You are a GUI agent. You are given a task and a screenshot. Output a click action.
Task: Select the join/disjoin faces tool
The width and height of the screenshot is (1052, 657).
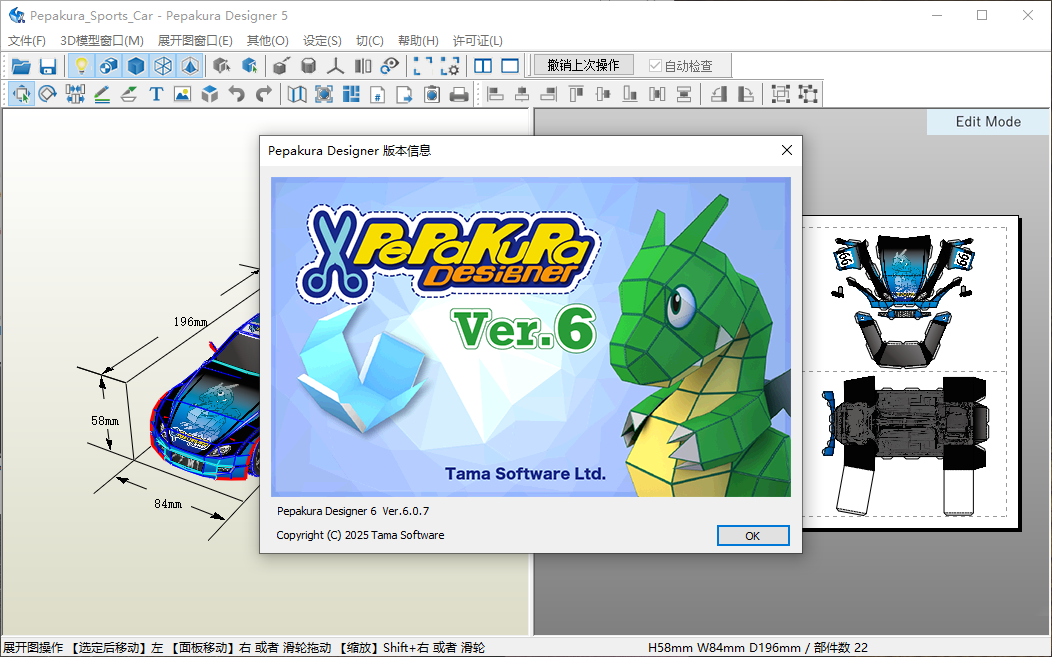click(x=75, y=94)
